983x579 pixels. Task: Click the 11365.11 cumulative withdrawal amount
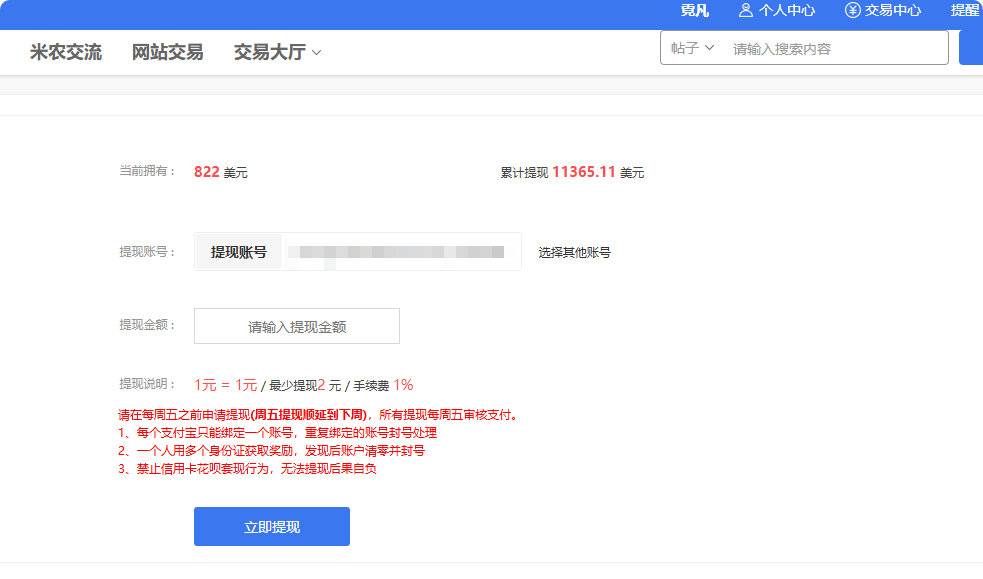[x=583, y=172]
